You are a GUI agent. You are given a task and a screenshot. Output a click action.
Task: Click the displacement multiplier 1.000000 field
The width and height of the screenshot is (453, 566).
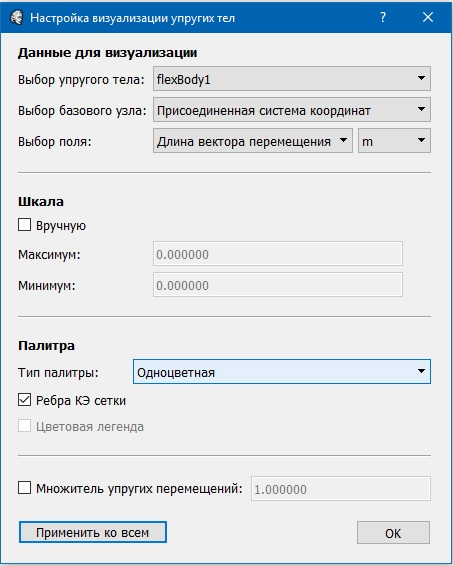[x=341, y=489]
